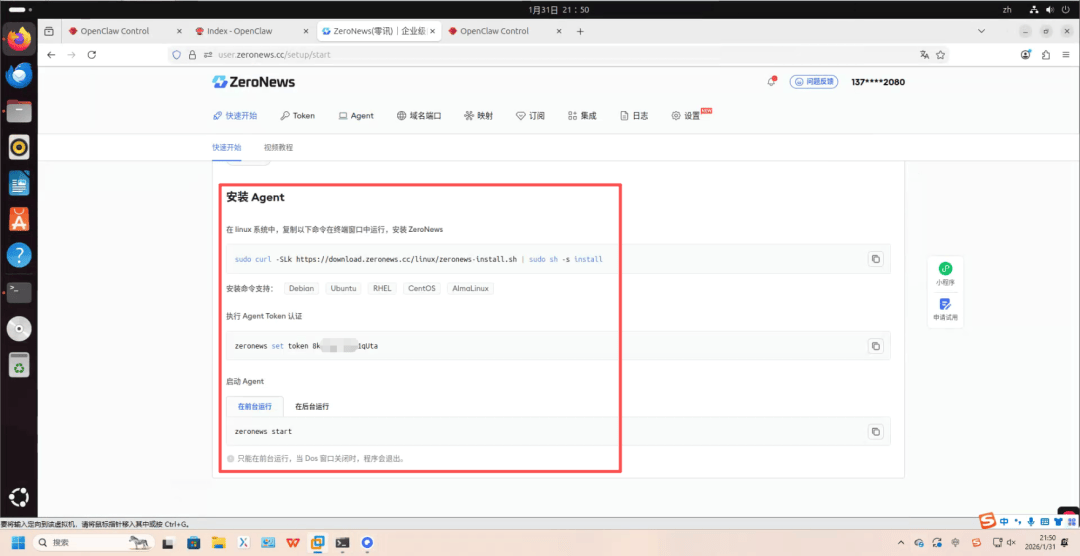Open the zh input indicator in top bar

tap(1007, 10)
